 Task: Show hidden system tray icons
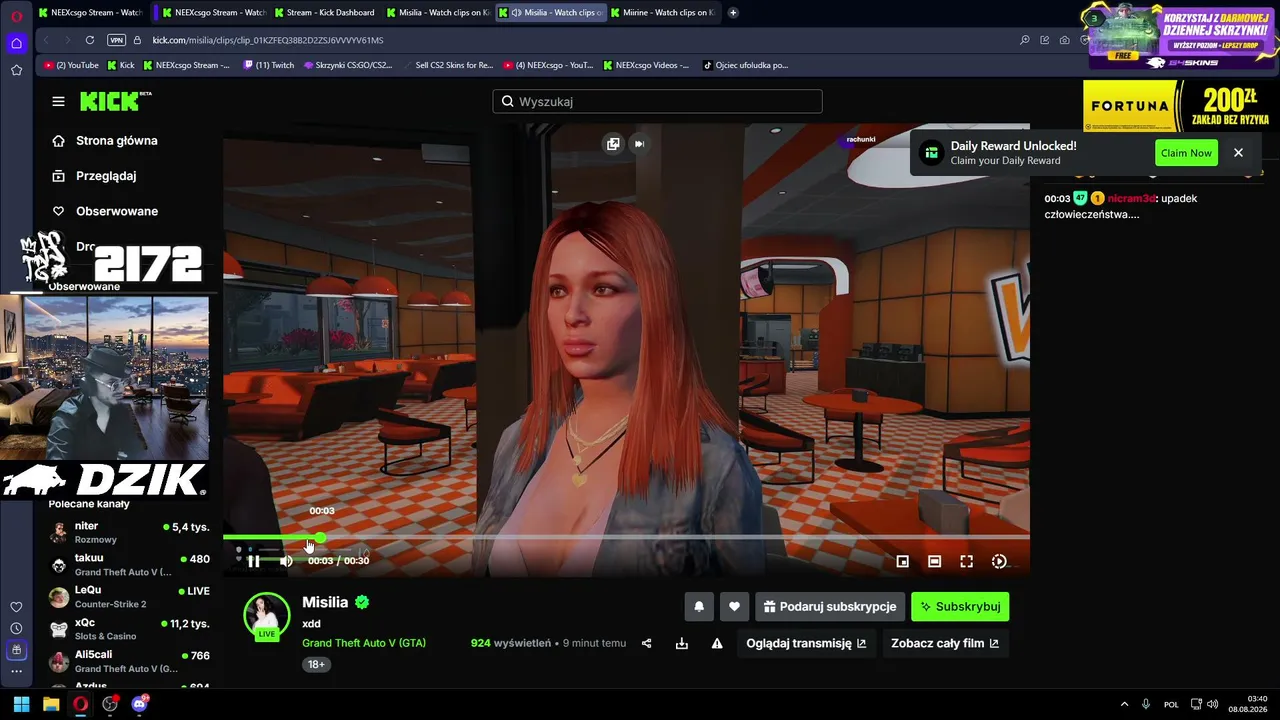[1124, 704]
